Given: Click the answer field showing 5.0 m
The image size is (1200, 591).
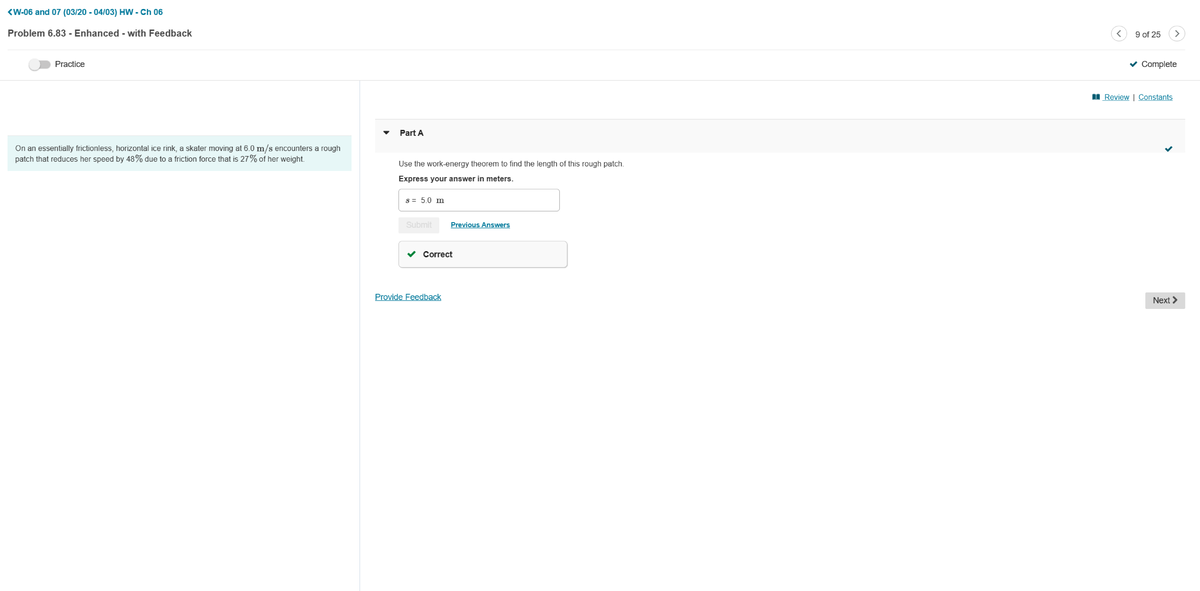Looking at the screenshot, I should [x=479, y=200].
